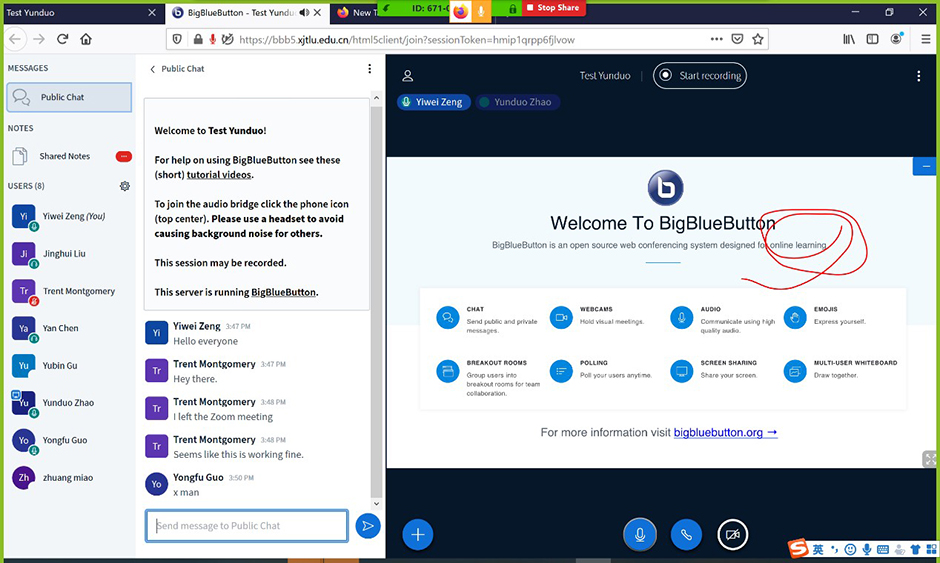Mute the tab via the speaker icon
Screen dimensions: 940x563
click(304, 13)
